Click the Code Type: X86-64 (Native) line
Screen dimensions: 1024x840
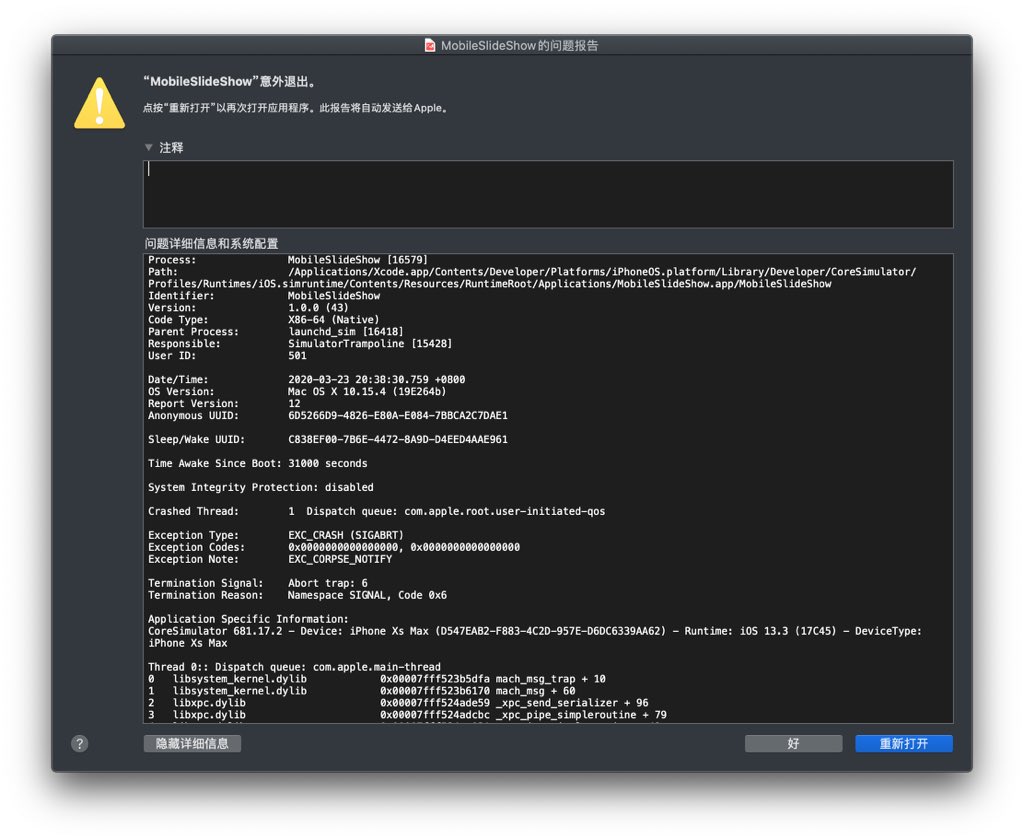(x=263, y=320)
